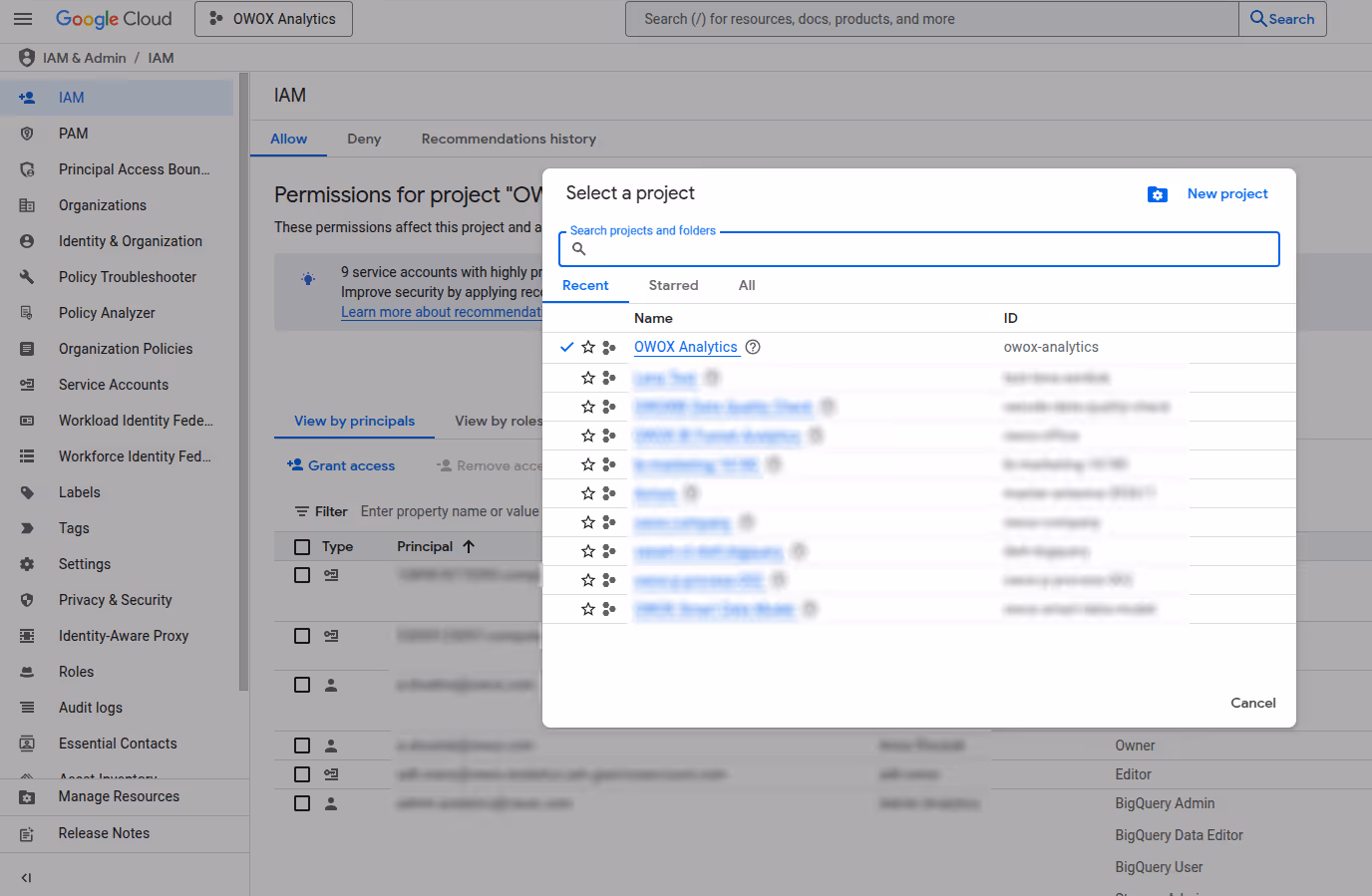
Task: Check the third row user checkbox
Action: [x=302, y=685]
